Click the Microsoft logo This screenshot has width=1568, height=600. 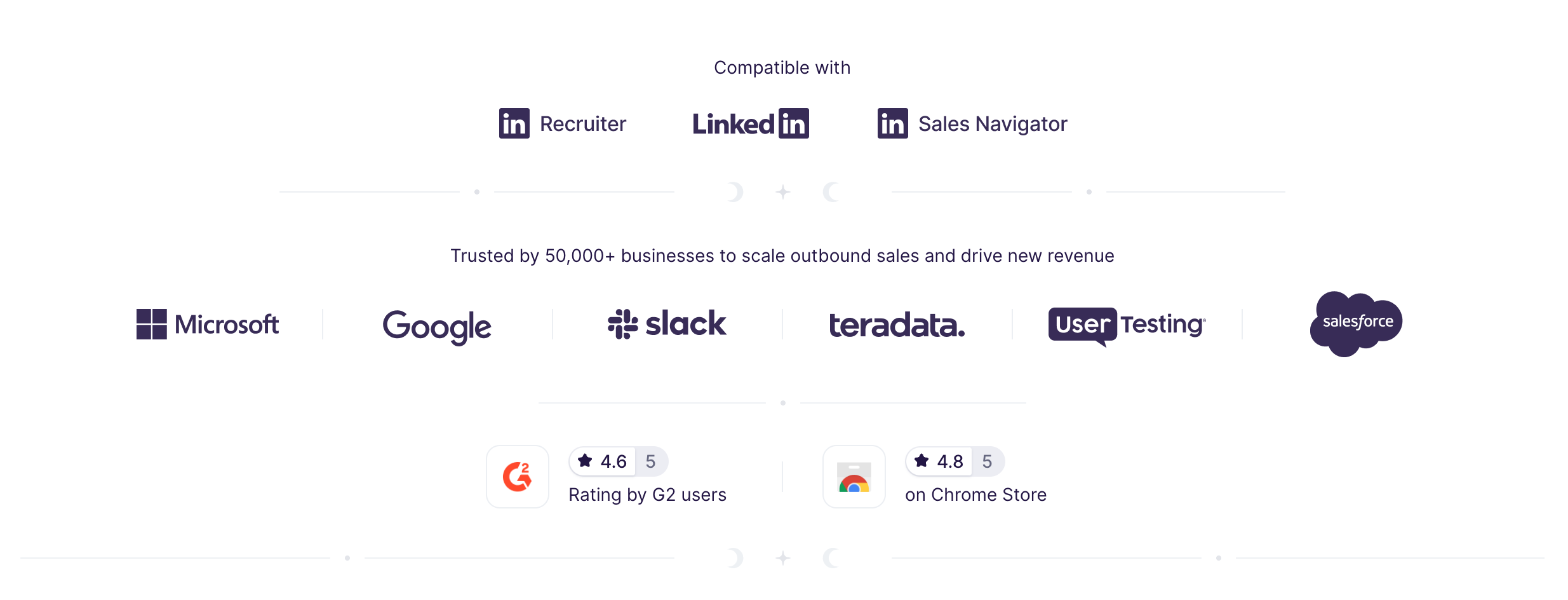pos(208,324)
